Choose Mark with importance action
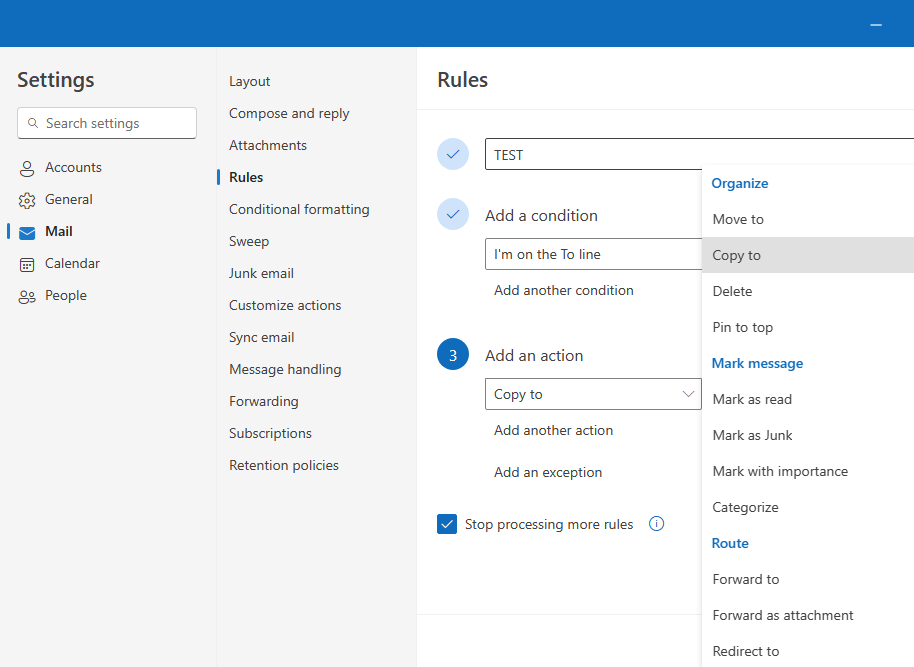This screenshot has height=667, width=914. 808,471
